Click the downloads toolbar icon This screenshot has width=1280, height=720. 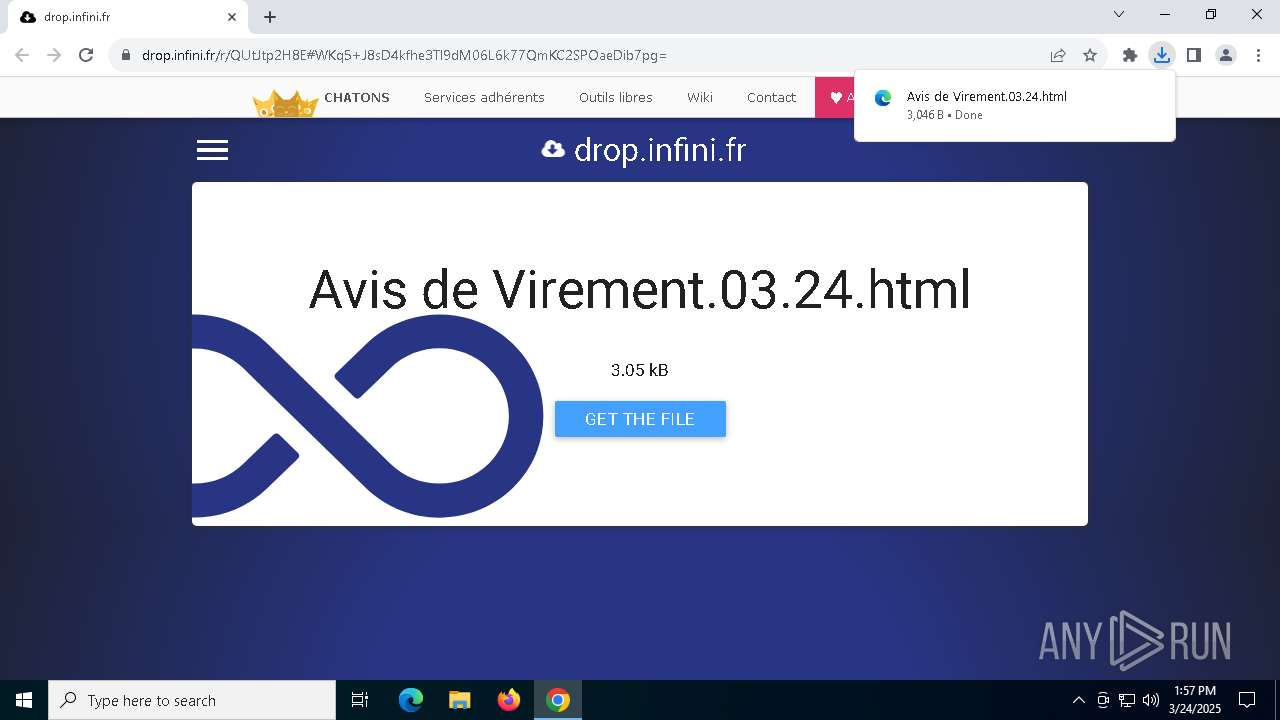(1161, 55)
